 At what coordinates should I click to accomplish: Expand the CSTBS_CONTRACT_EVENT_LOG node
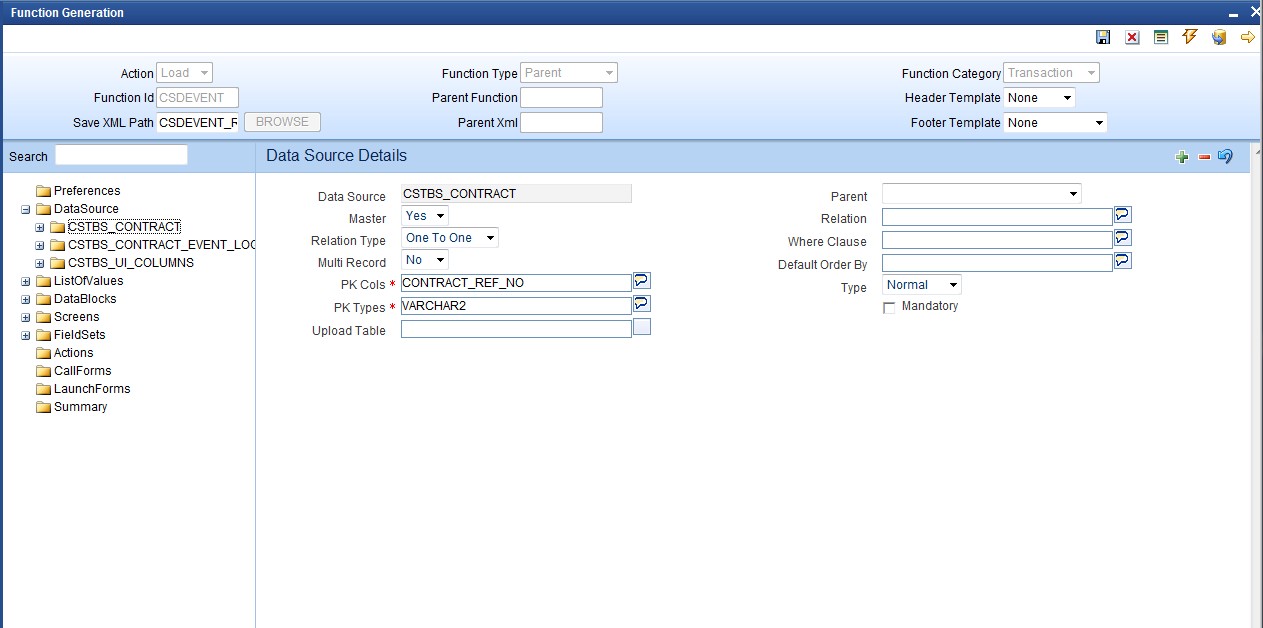39,245
